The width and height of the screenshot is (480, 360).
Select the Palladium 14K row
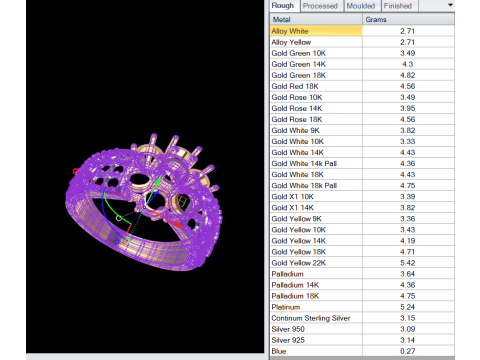click(x=362, y=285)
